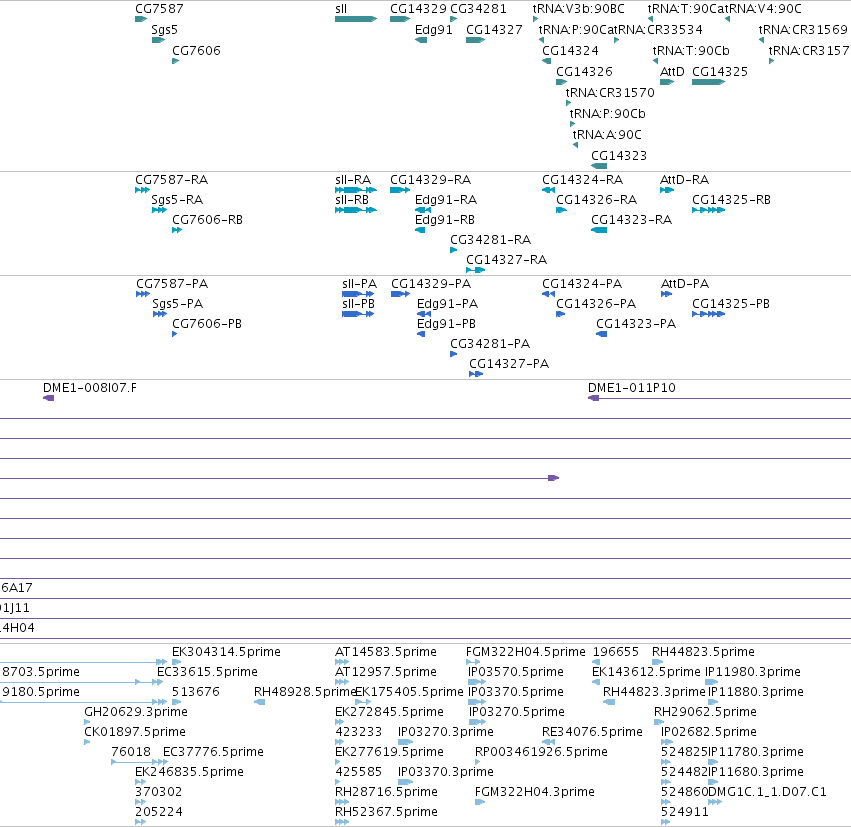Viewport: 851px width, 827px height.
Task: Select the Sgs5-PA CDS label
Action: tap(177, 304)
